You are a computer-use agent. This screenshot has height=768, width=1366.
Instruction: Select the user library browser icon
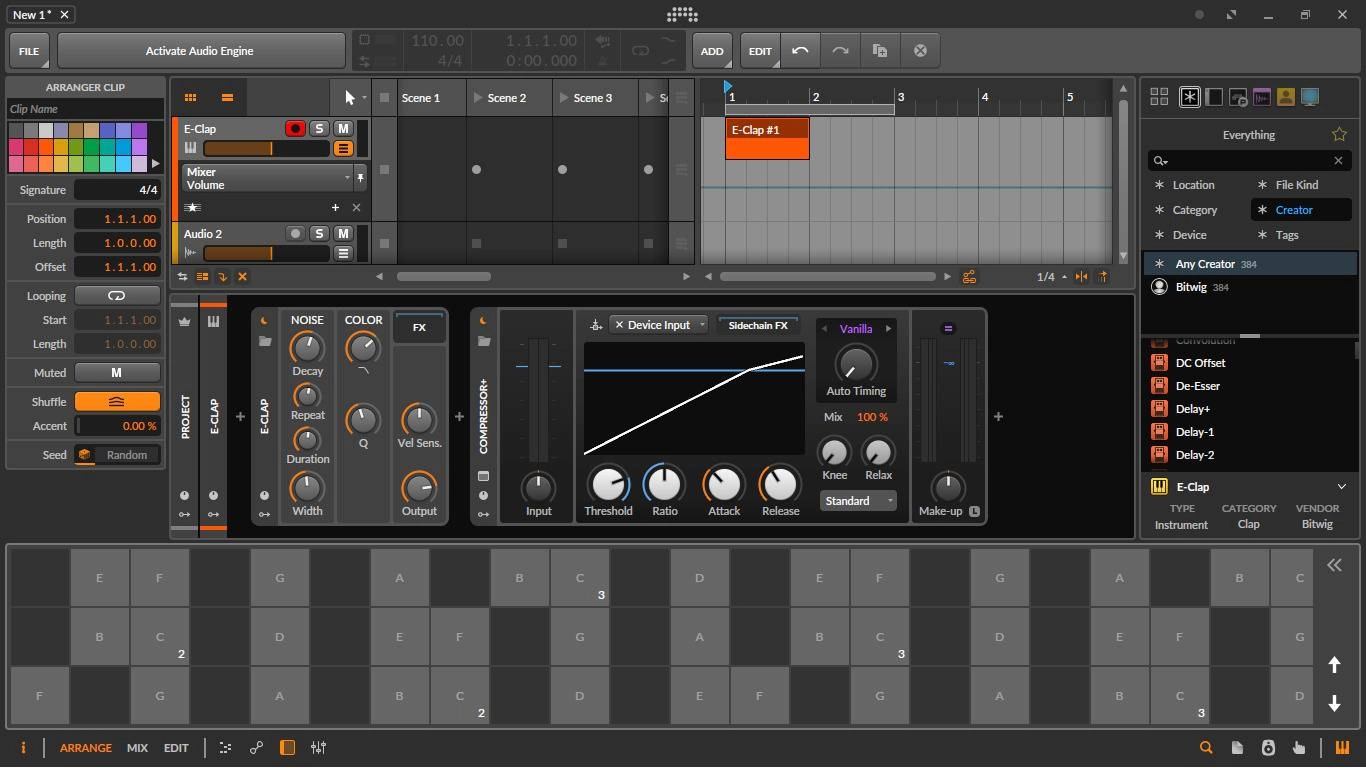[x=1286, y=97]
